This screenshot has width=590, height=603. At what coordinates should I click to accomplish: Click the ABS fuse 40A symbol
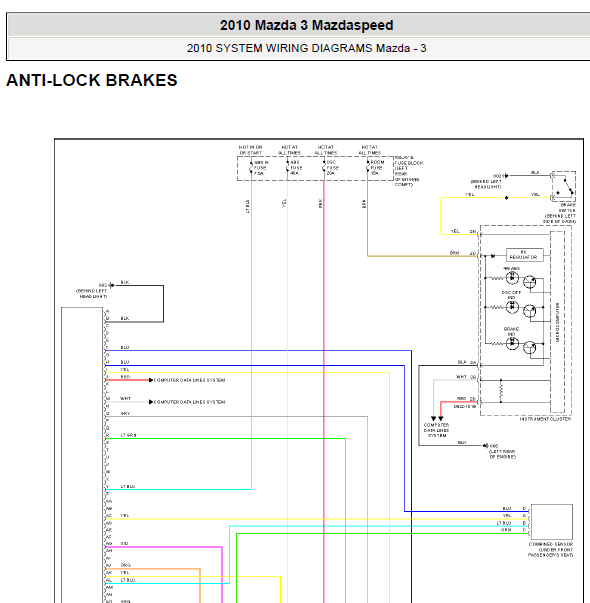click(x=287, y=168)
